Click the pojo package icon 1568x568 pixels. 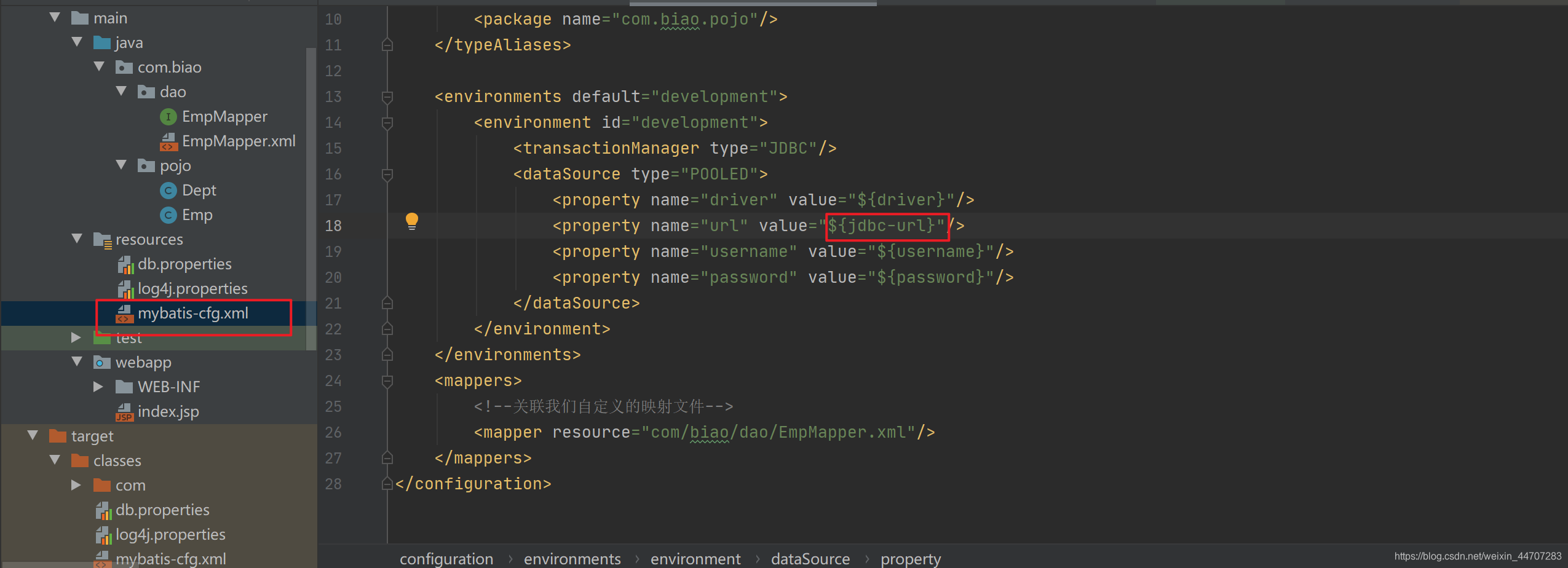point(146,166)
